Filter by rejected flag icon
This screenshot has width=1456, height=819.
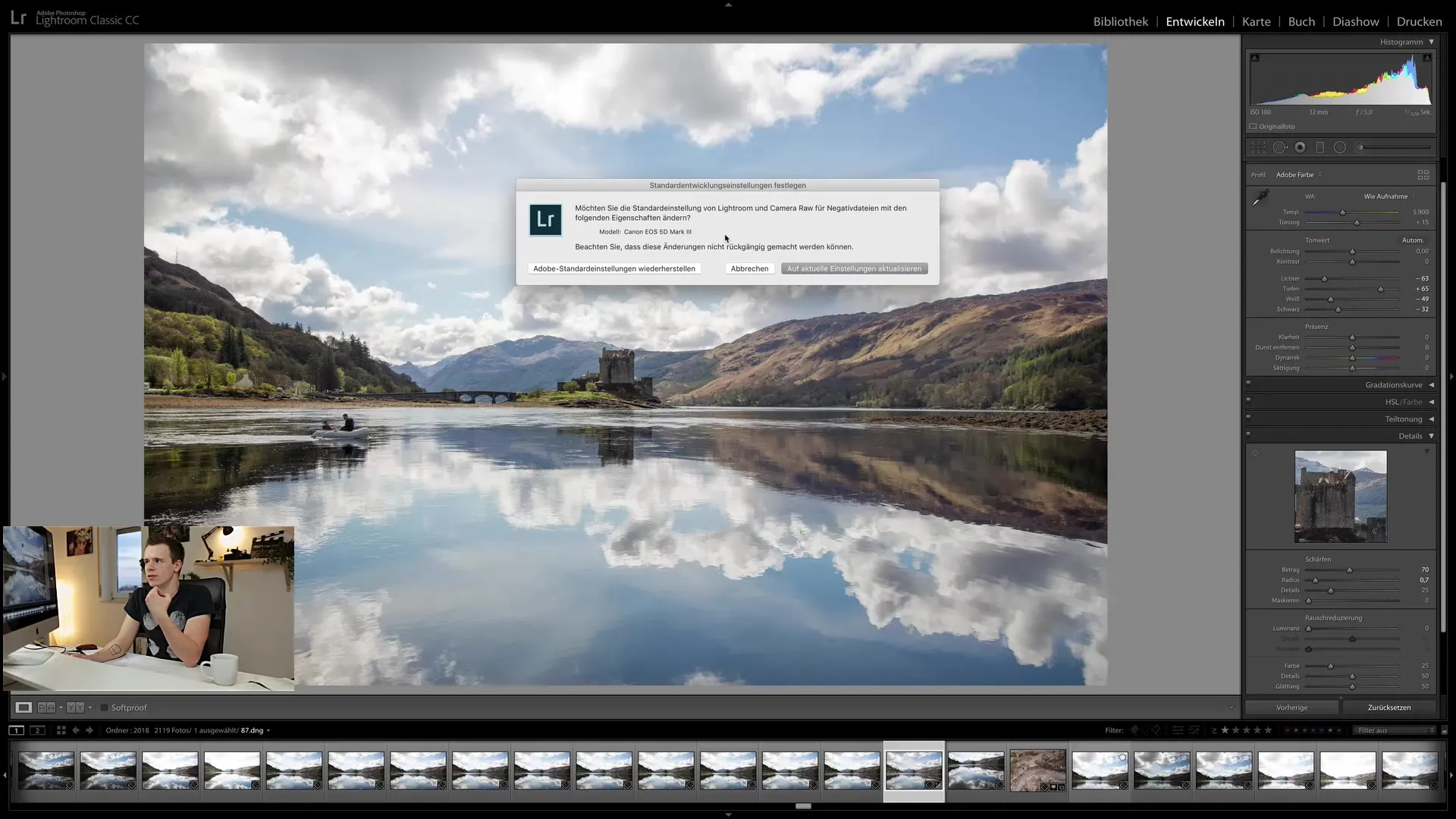click(1156, 730)
